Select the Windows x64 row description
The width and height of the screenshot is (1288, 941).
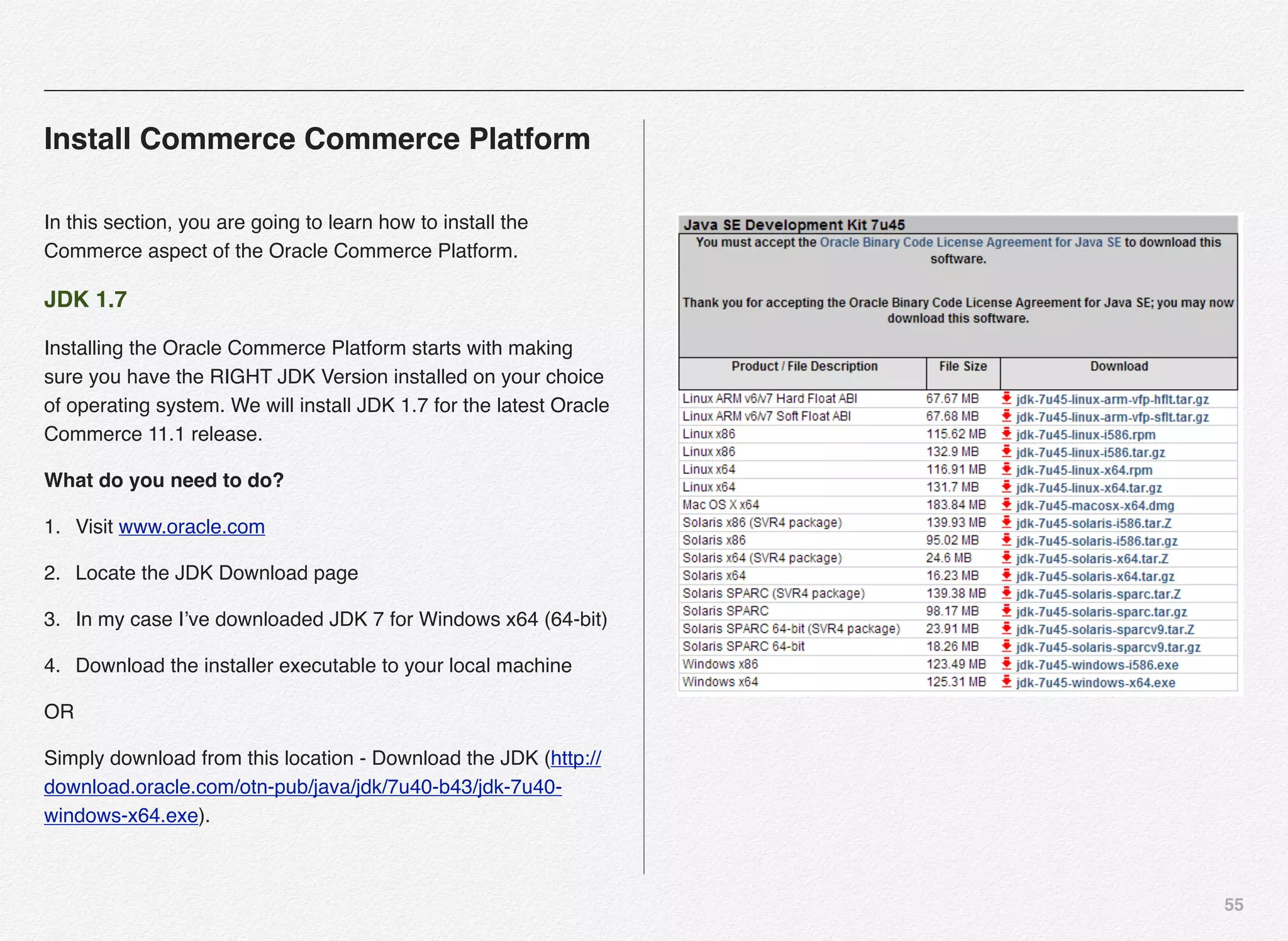point(720,681)
